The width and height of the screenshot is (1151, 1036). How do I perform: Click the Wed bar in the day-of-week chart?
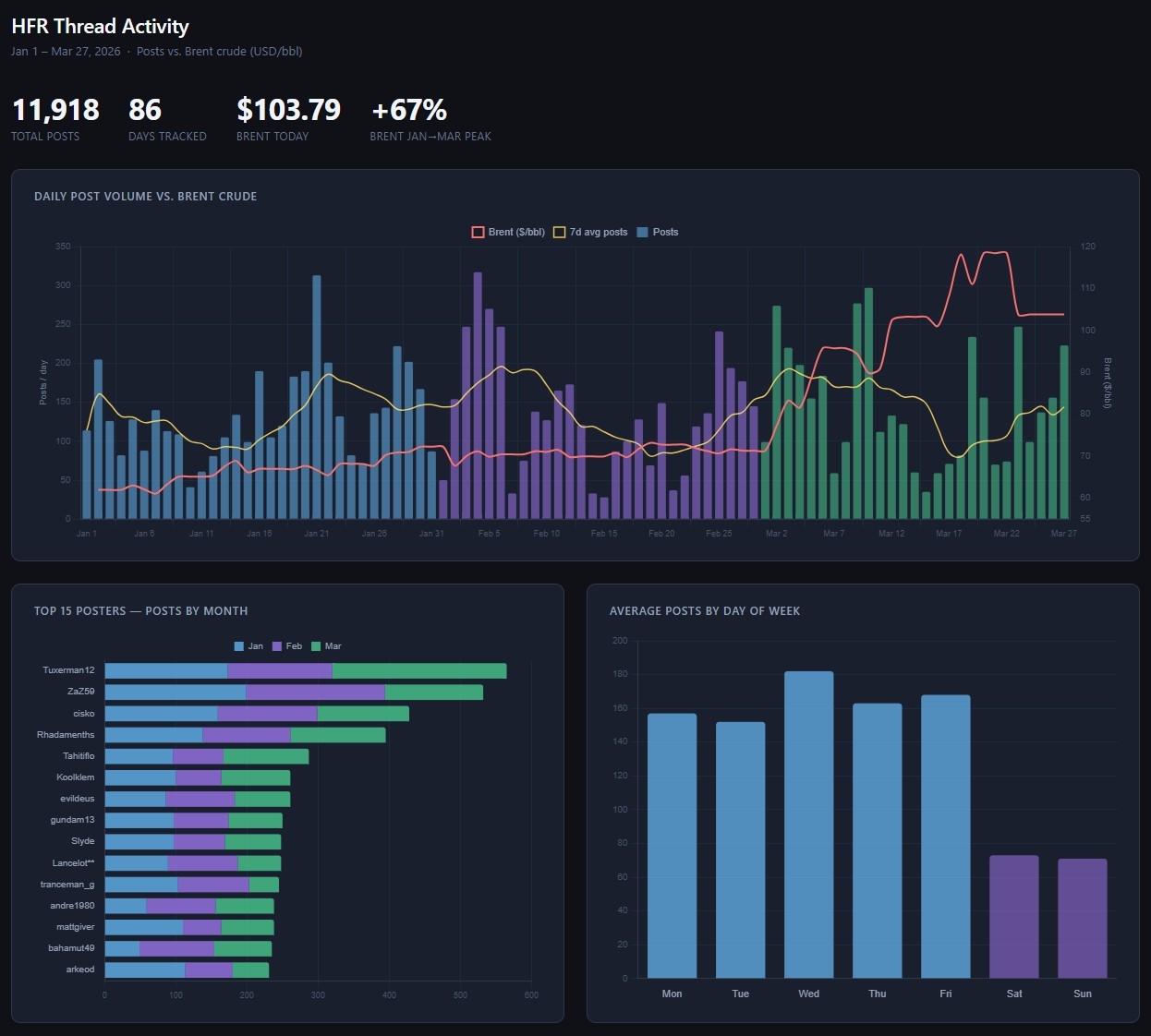808,824
